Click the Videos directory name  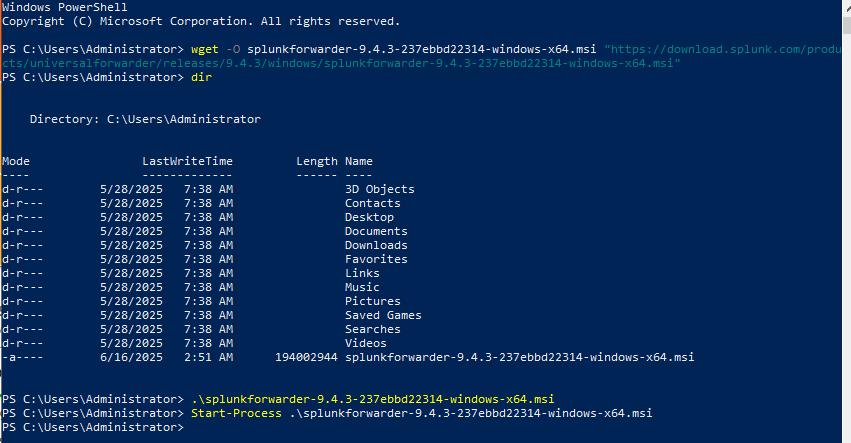tap(366, 344)
